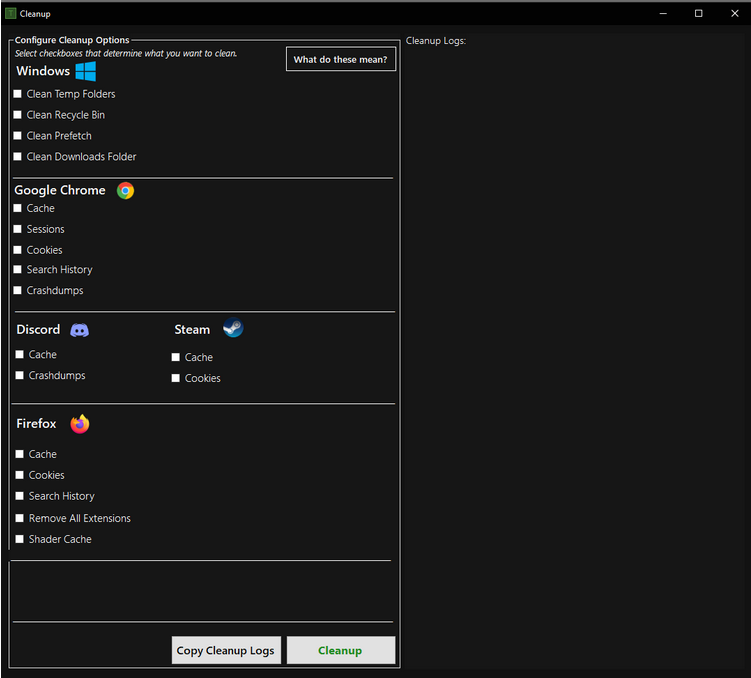The image size is (751, 678).
Task: Minimize the Cleanup window
Action: (663, 13)
